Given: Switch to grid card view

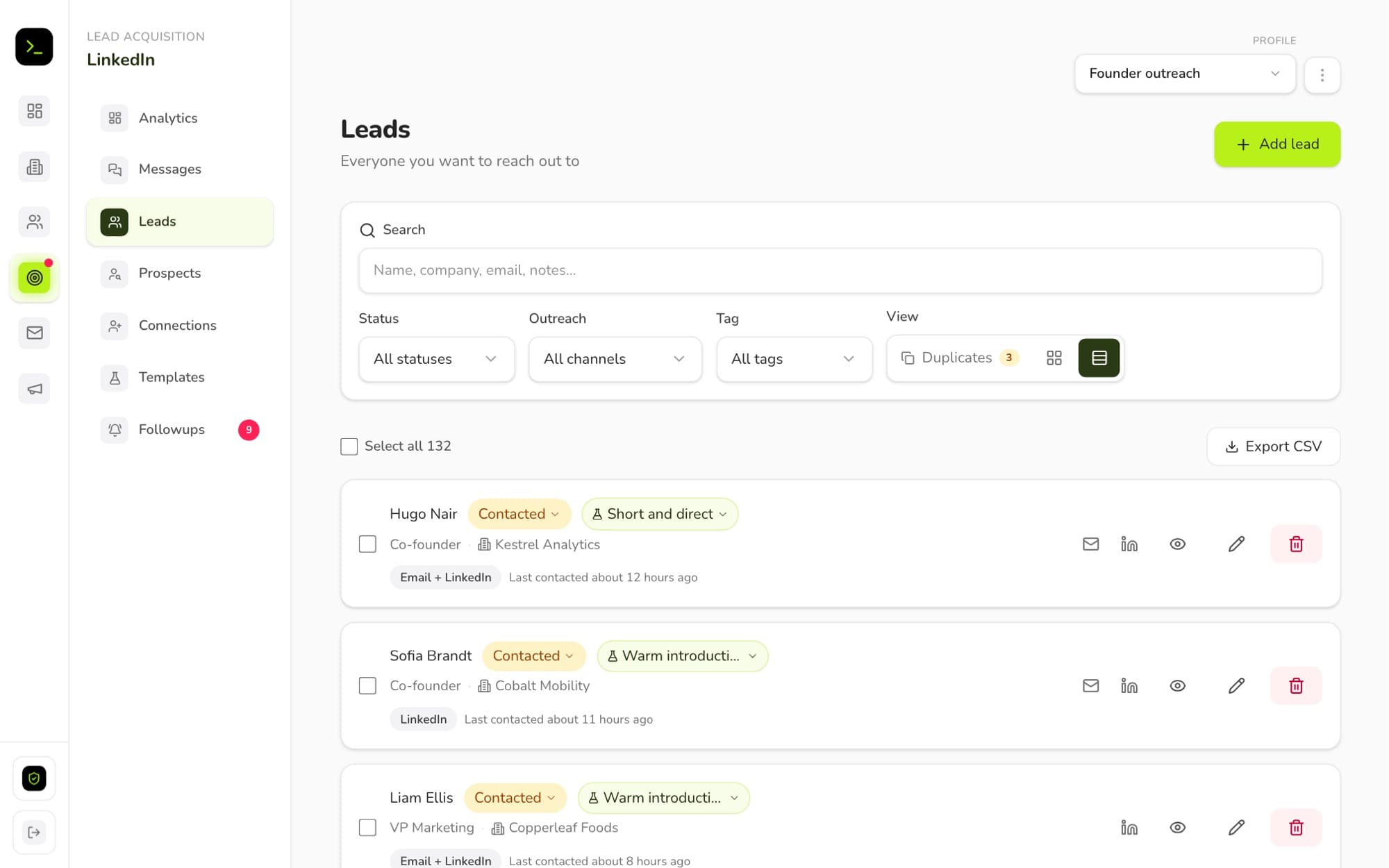Looking at the screenshot, I should (1054, 358).
